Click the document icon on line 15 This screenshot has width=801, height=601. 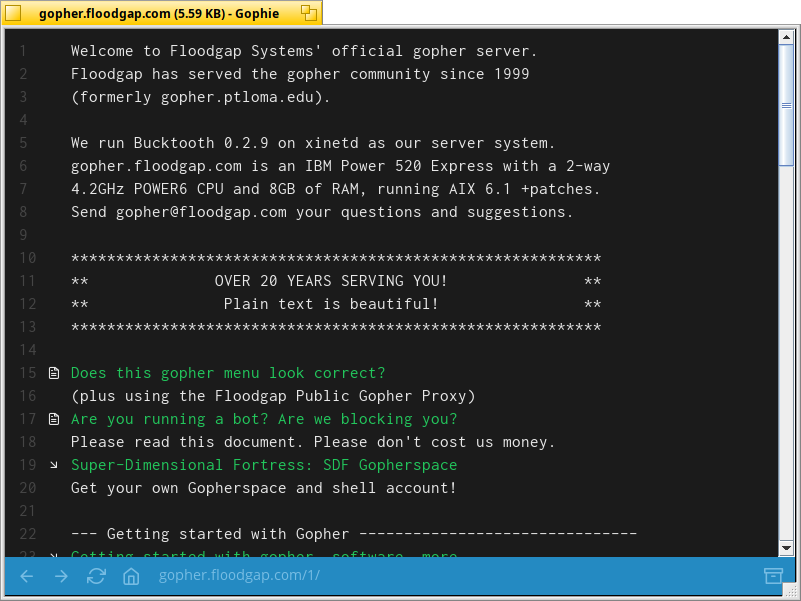(54, 373)
